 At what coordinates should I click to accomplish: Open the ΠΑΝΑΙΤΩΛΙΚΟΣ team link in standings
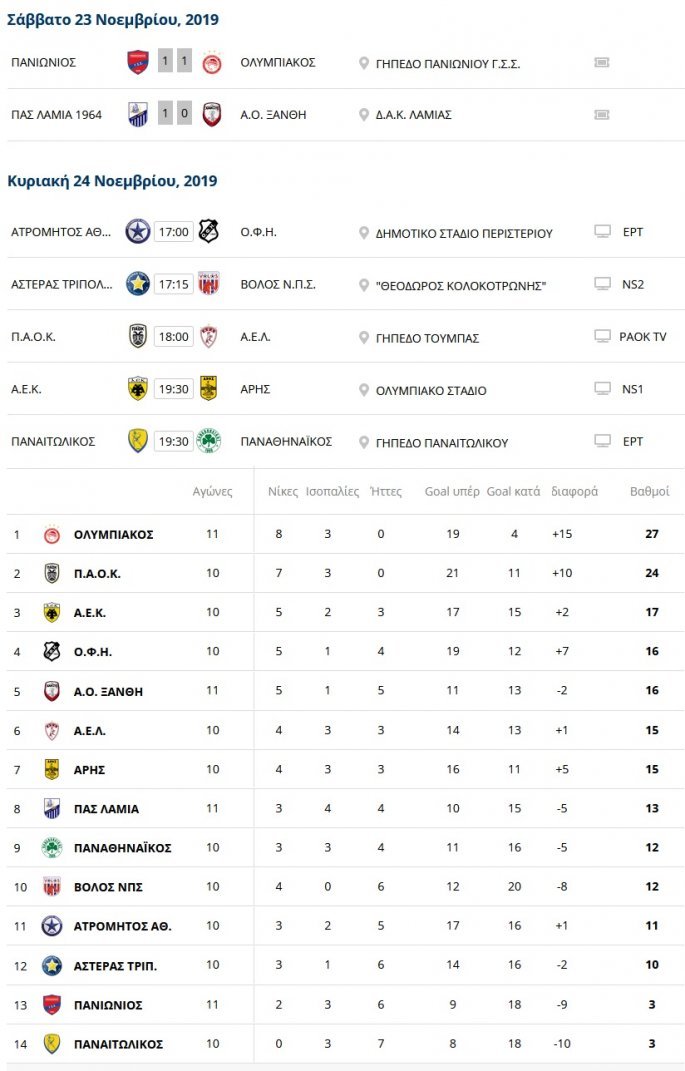[x=118, y=1044]
